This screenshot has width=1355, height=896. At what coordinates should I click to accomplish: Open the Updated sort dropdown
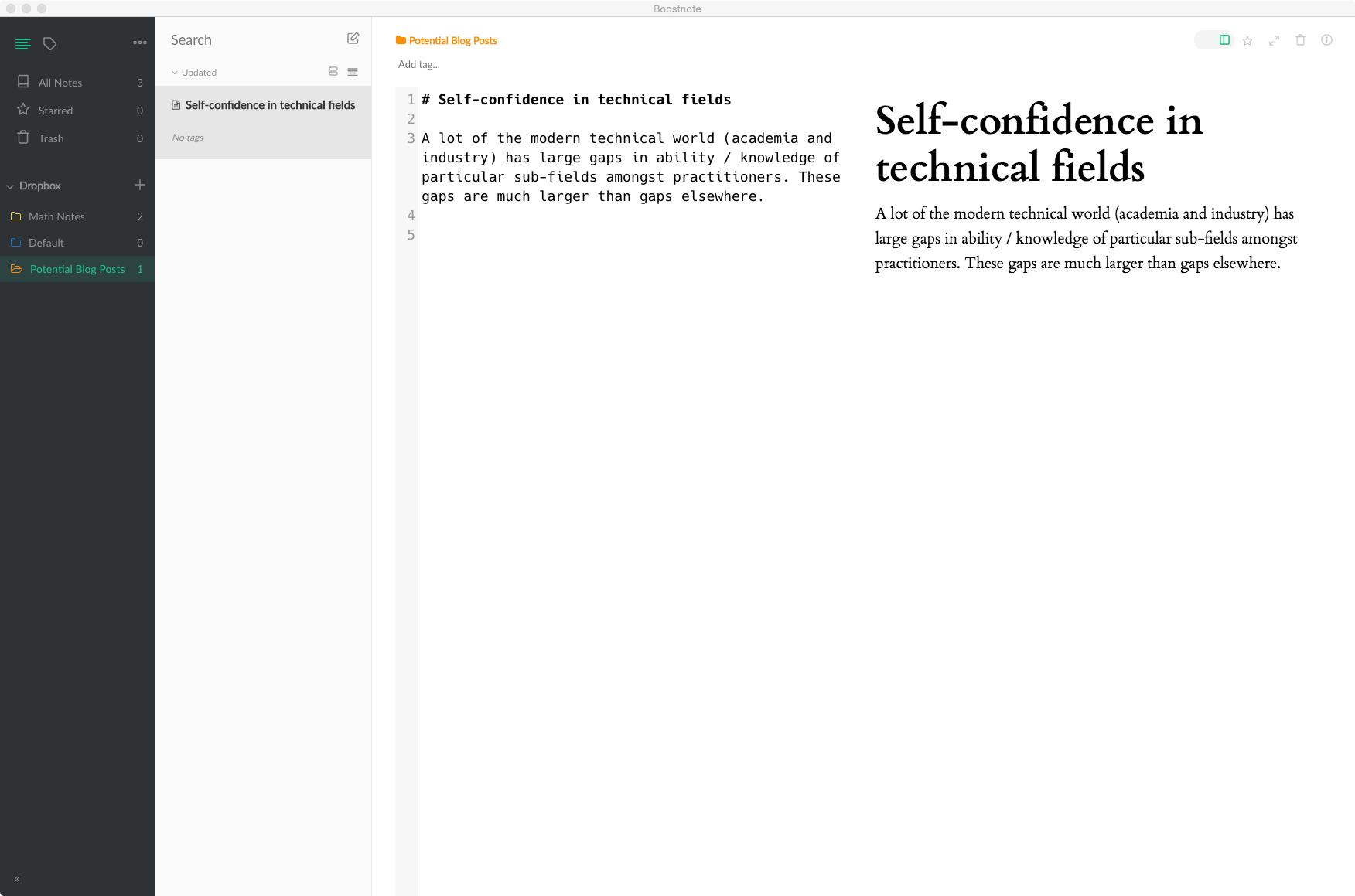(194, 73)
